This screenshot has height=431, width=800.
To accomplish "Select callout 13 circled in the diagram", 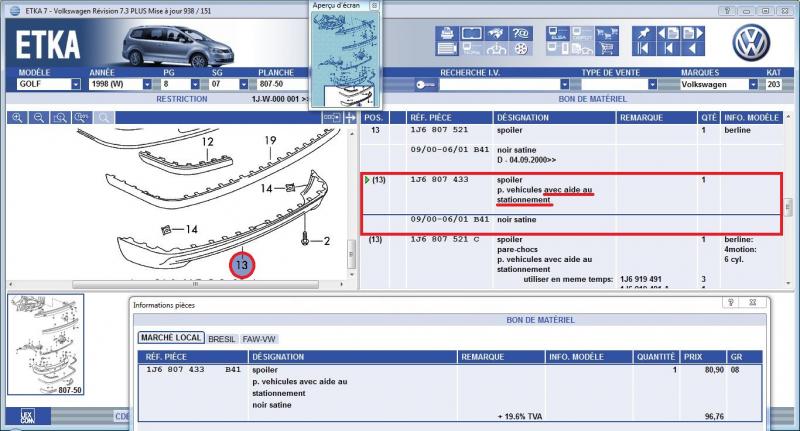I will 242,265.
